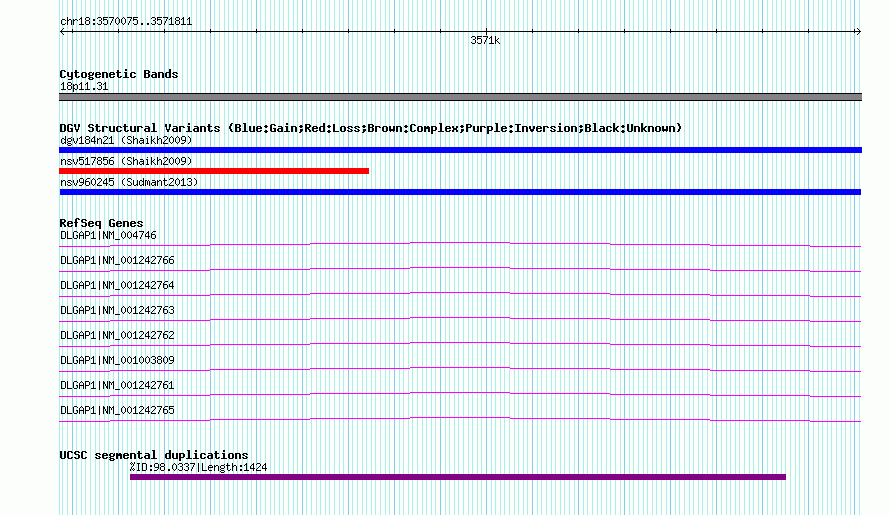Open the DLGAP1|NM_004746 transcript label
Viewport: 890px width, 515px height.
(x=108, y=235)
